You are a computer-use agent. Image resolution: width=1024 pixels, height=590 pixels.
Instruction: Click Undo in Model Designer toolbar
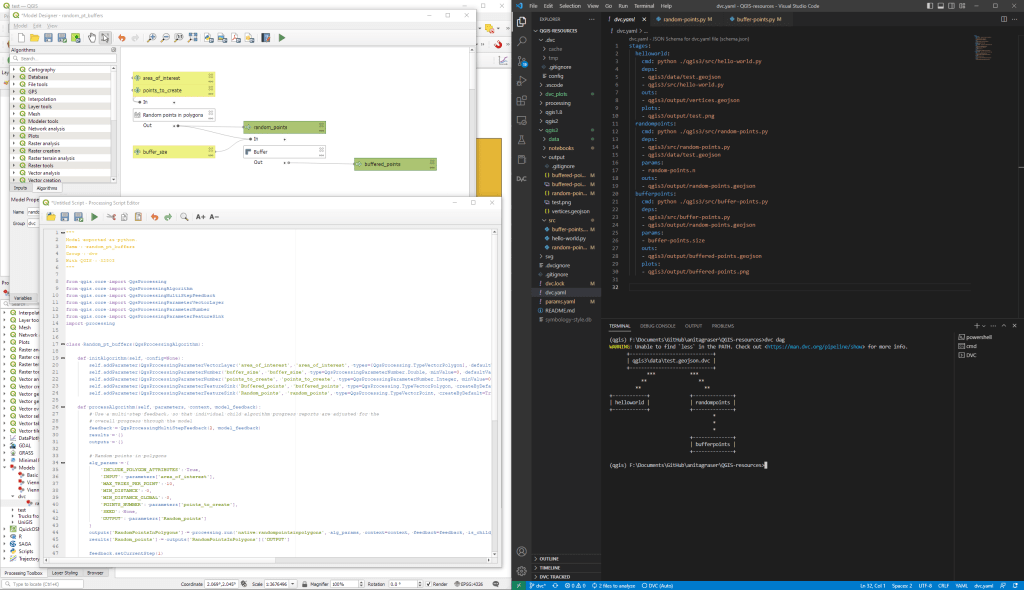tap(123, 38)
